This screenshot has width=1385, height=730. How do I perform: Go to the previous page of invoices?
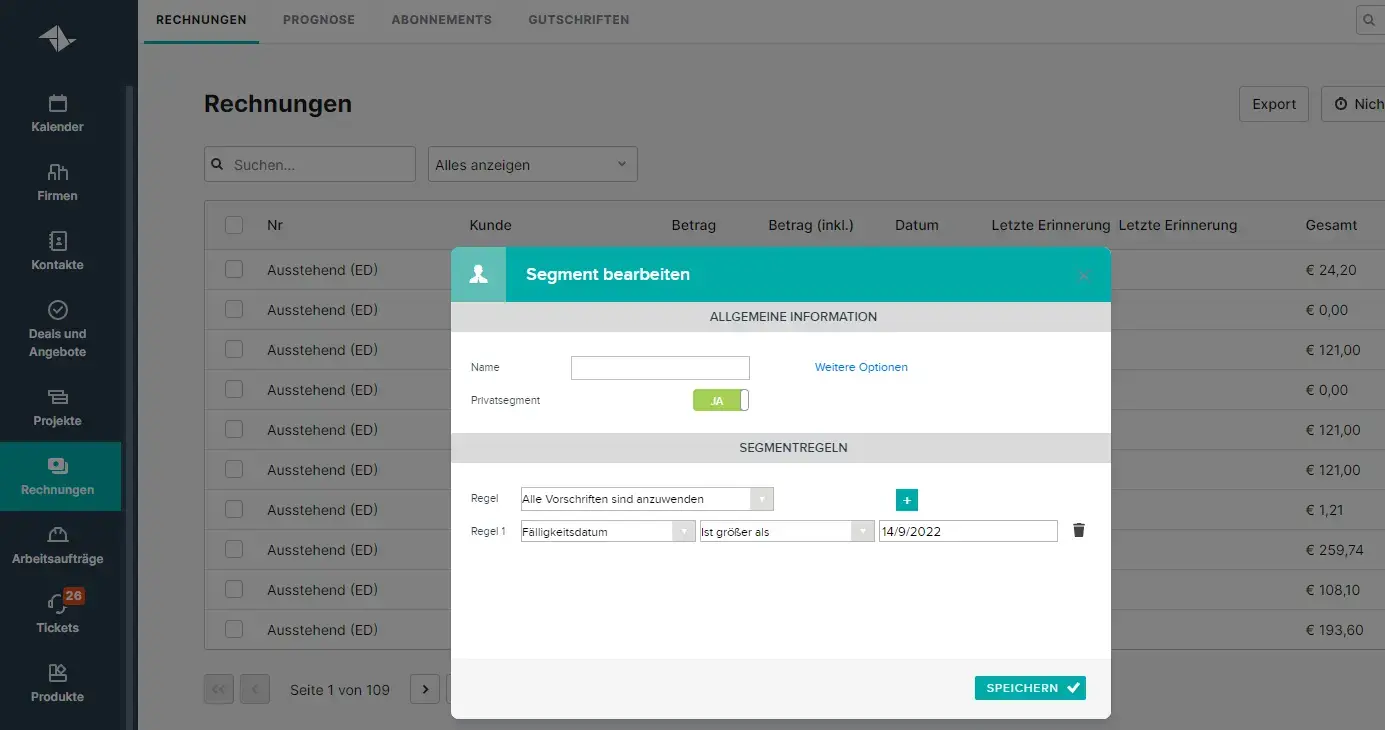(255, 689)
